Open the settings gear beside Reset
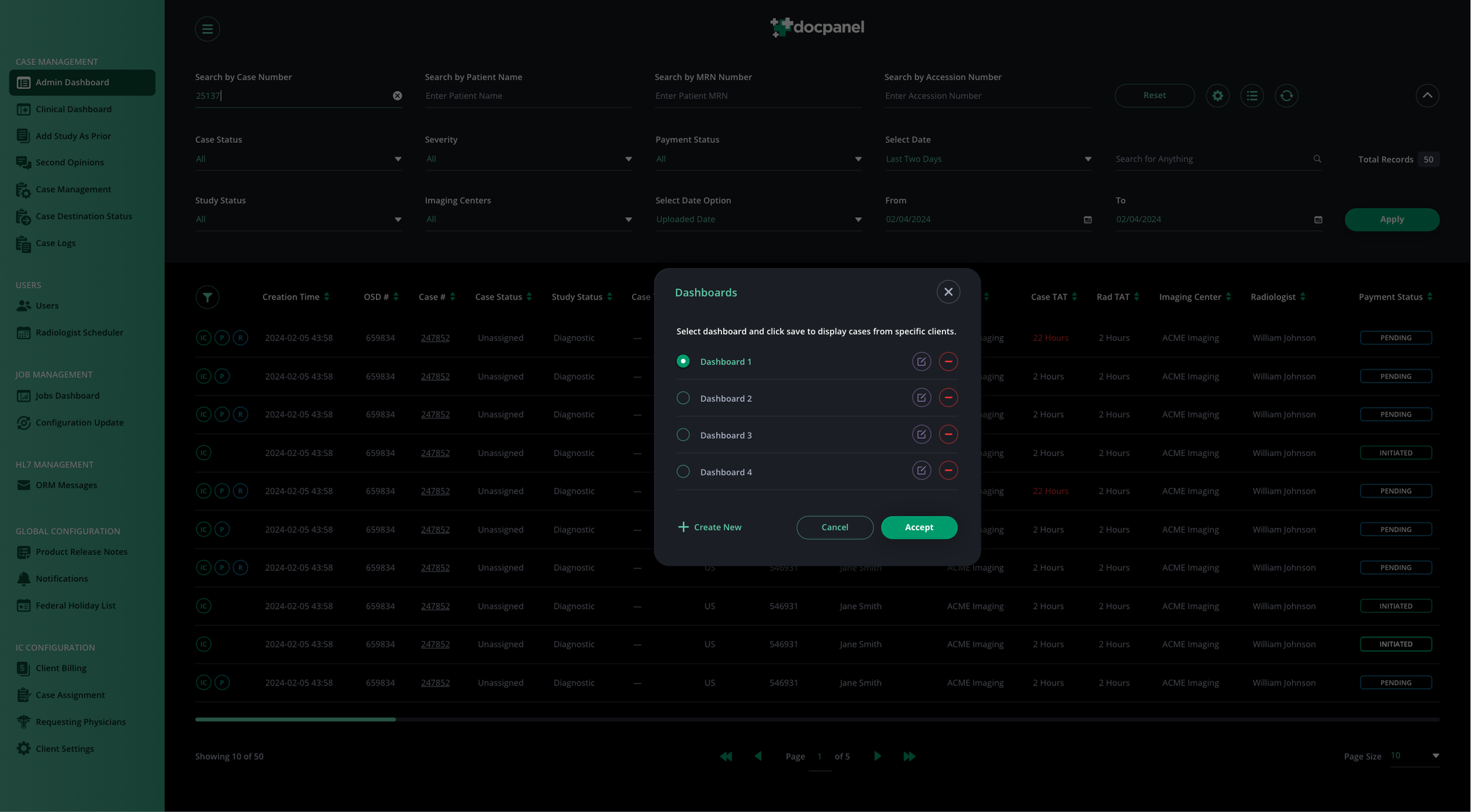This screenshot has width=1471, height=812. tap(1217, 95)
